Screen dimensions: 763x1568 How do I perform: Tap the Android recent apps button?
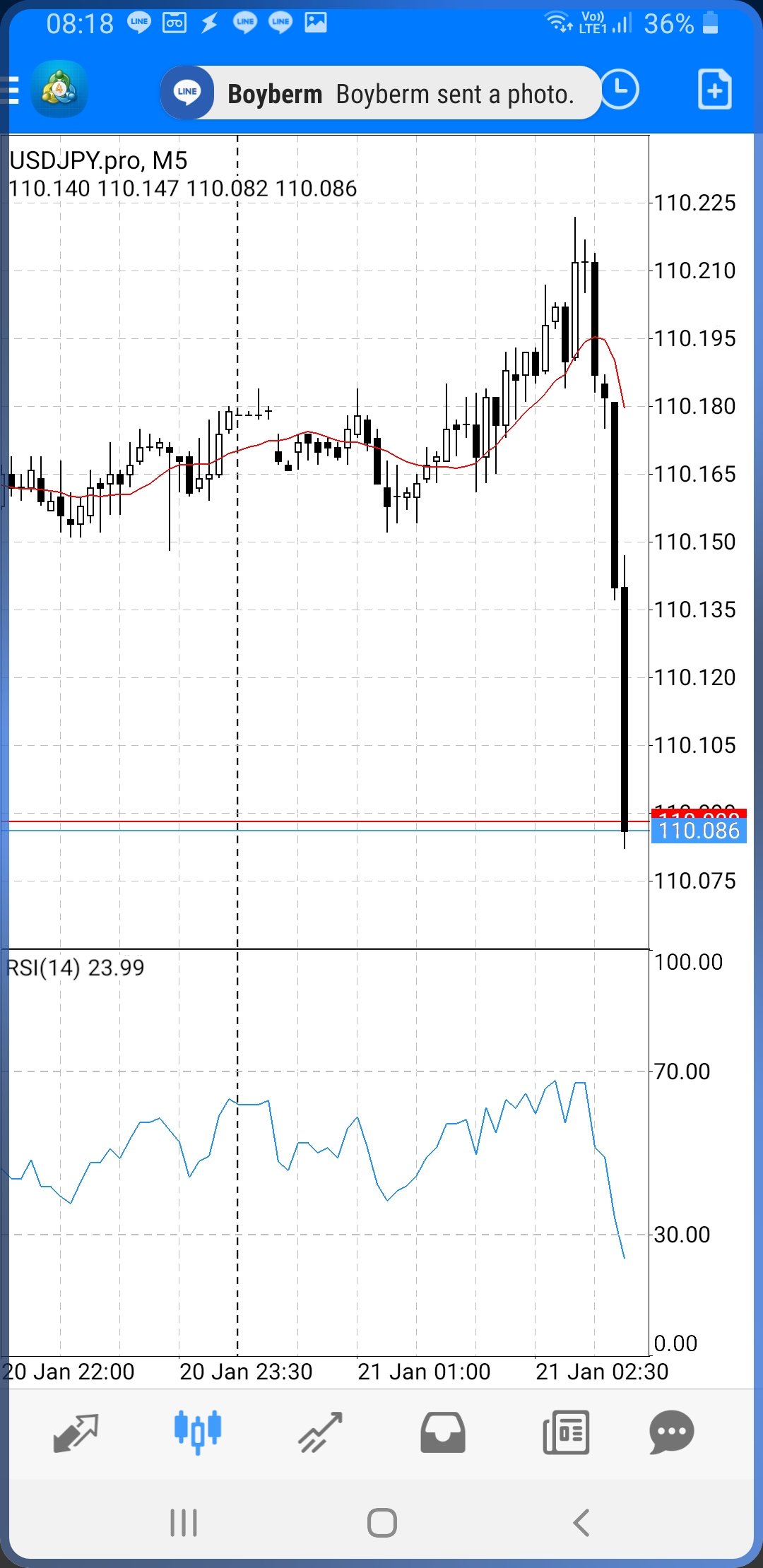[184, 1522]
